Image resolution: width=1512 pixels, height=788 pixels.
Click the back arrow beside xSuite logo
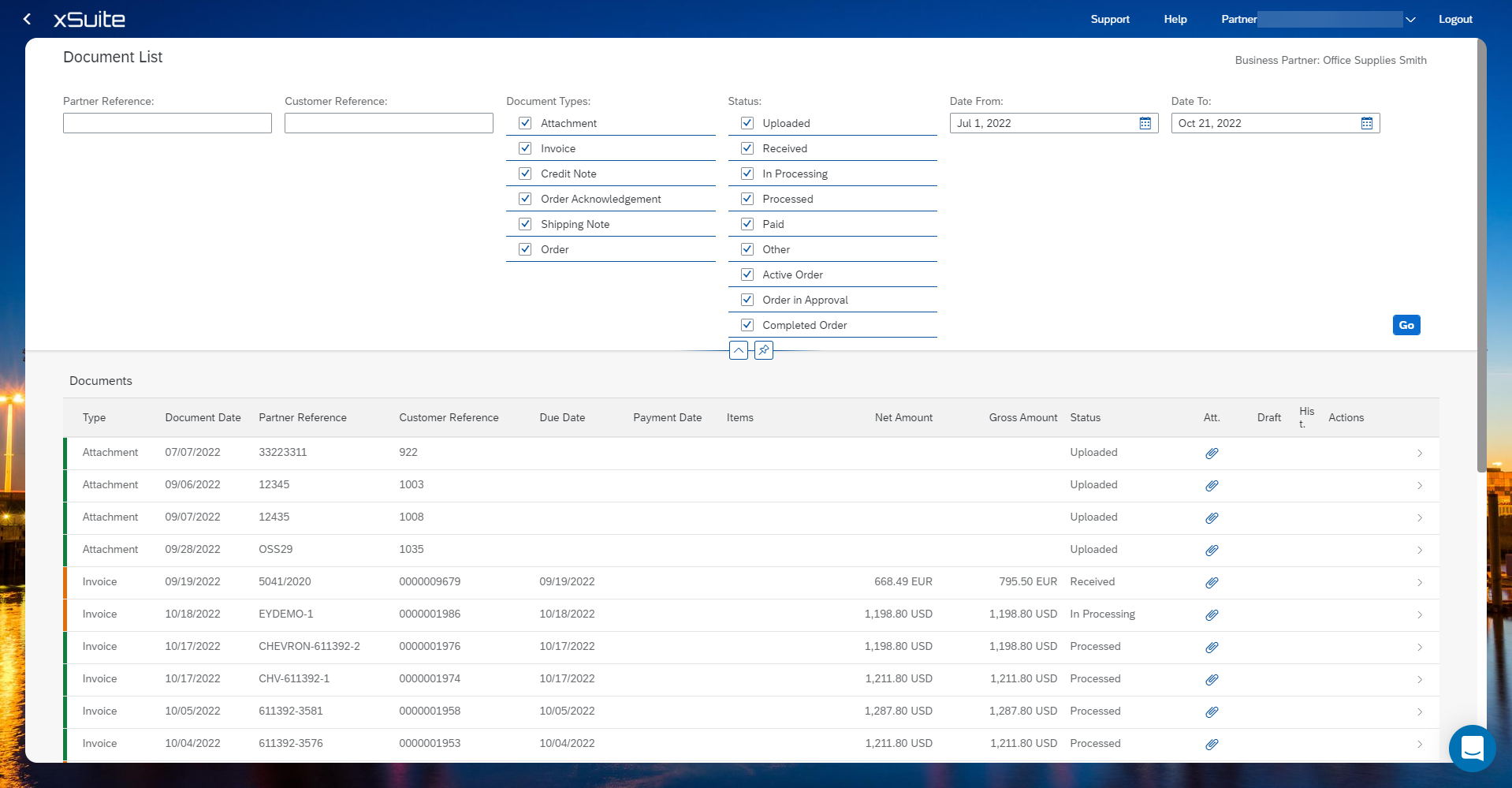27,19
